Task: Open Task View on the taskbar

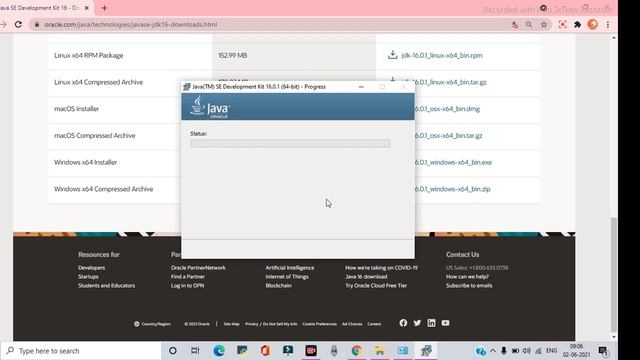Action: [x=195, y=351]
